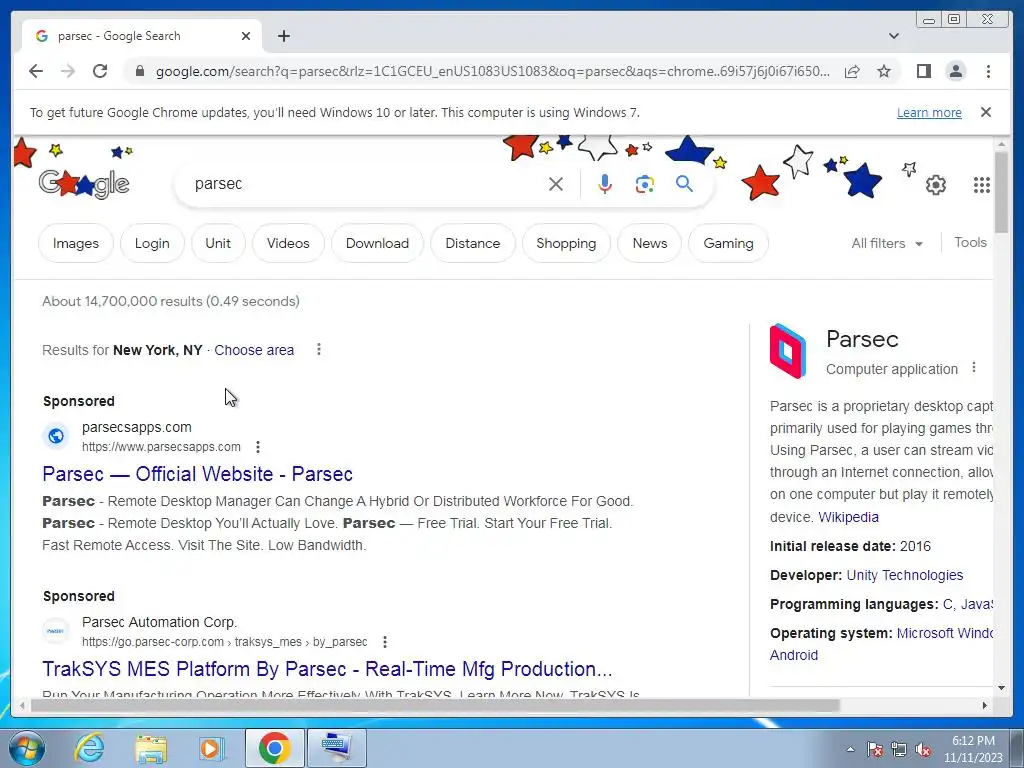Filter results by Distance
The height and width of the screenshot is (768, 1024).
tap(473, 243)
